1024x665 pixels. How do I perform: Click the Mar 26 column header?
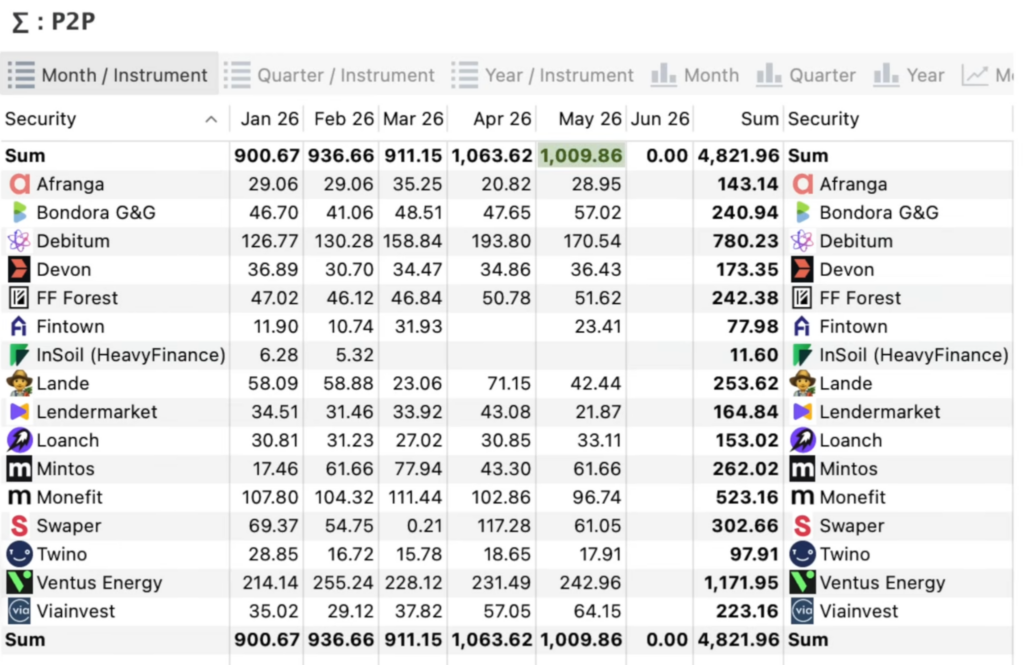coord(413,119)
